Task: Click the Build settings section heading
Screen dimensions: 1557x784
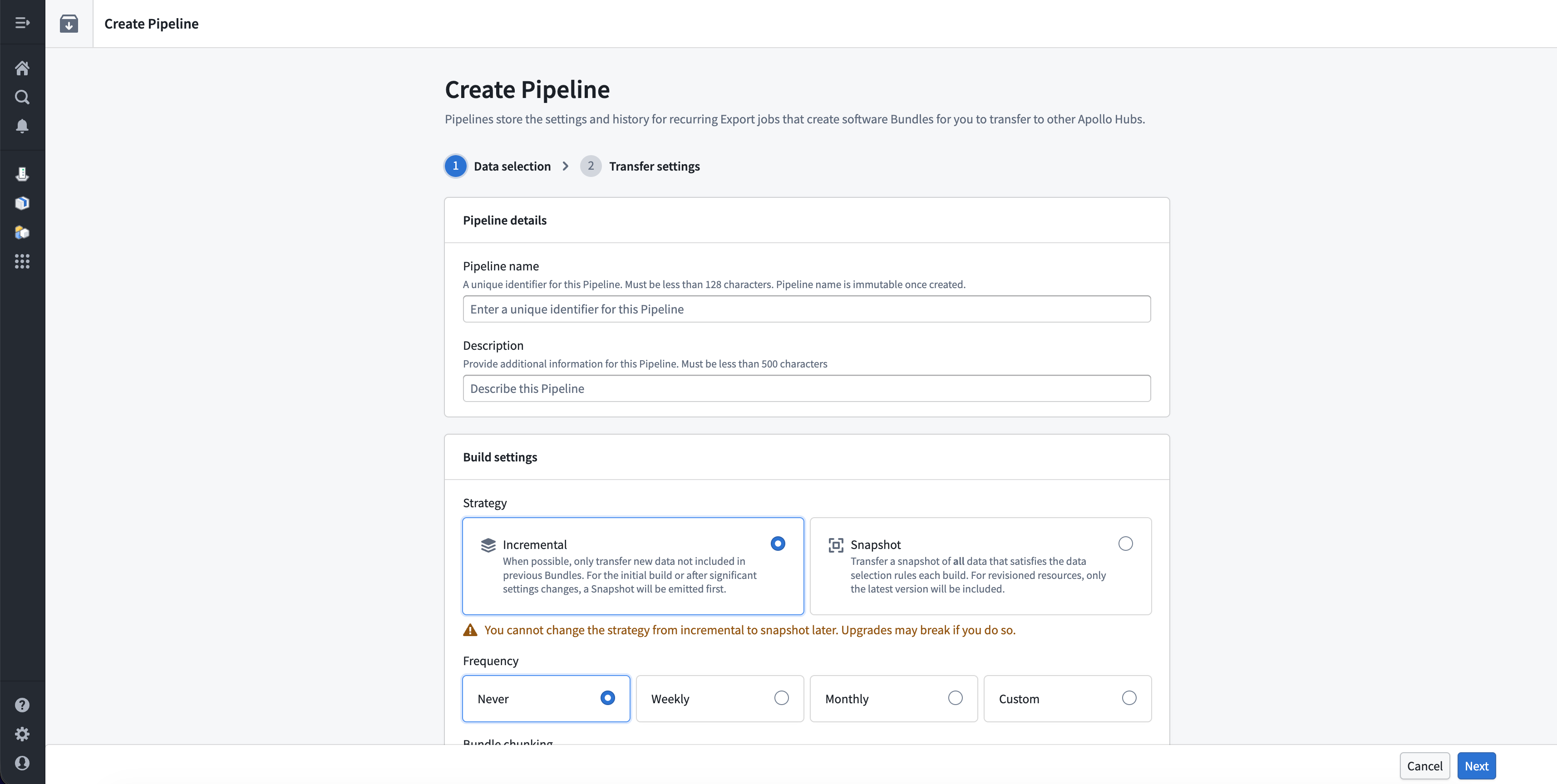Action: point(500,457)
